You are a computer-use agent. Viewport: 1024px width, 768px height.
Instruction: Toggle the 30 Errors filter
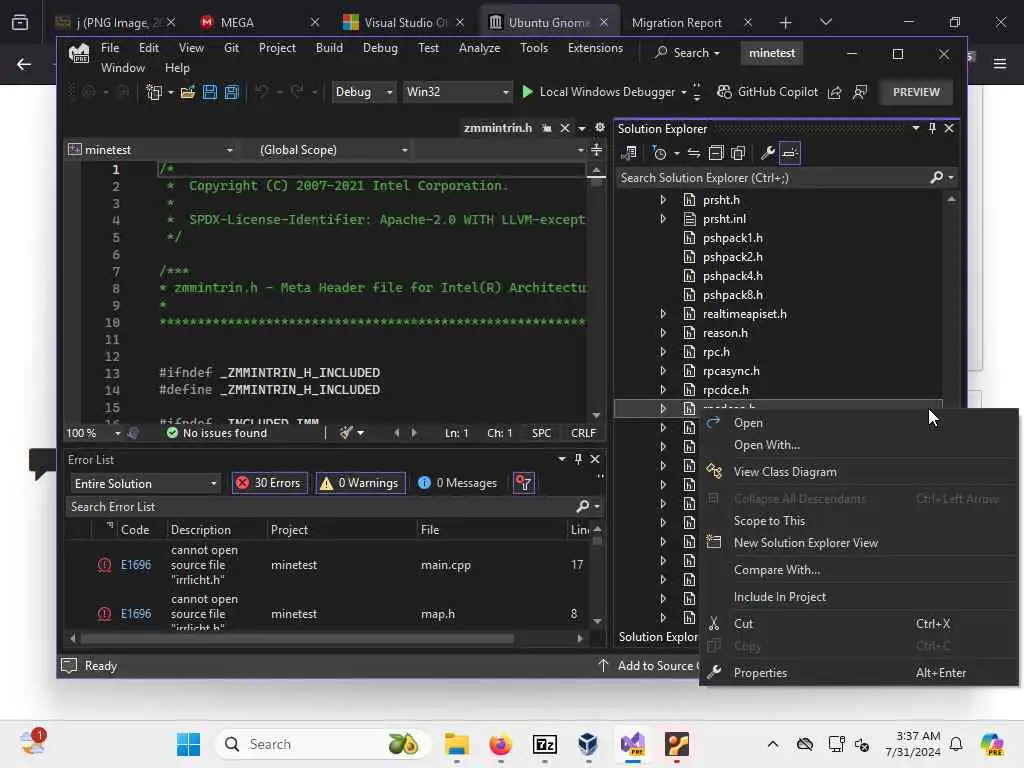[270, 483]
